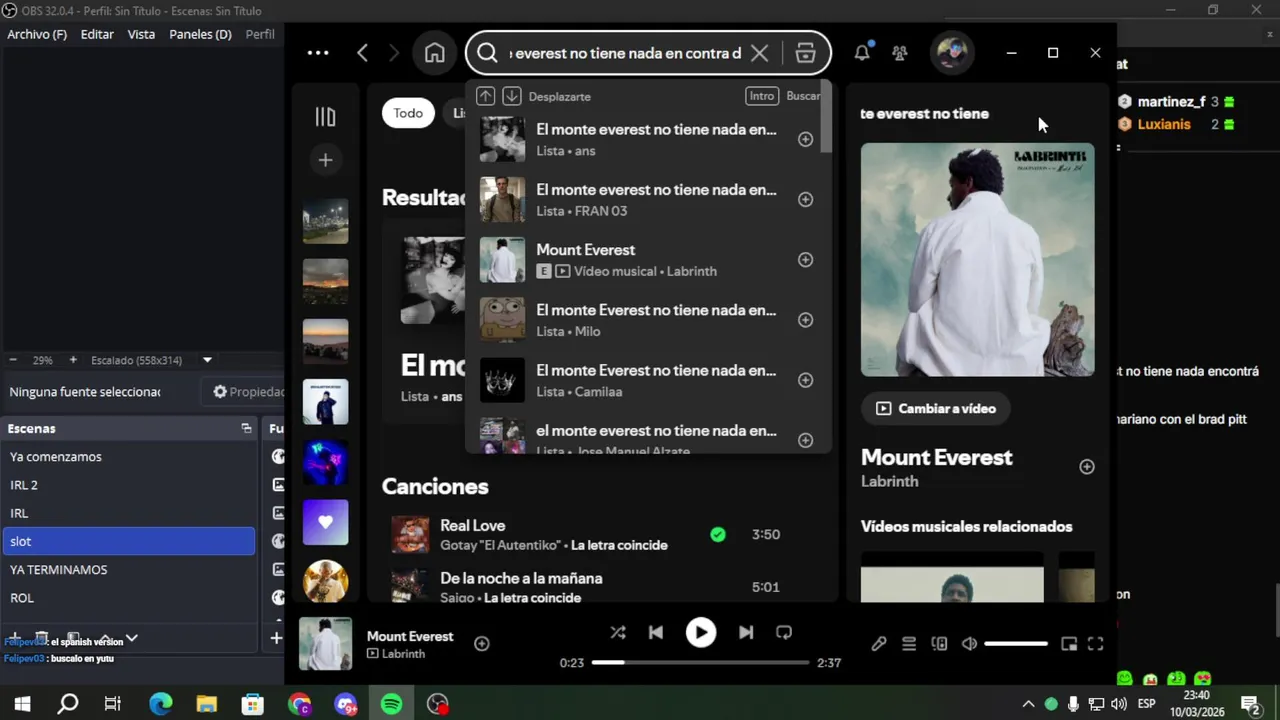Zoom out OBS preview with minus
The height and width of the screenshot is (720, 1280).
(x=13, y=360)
